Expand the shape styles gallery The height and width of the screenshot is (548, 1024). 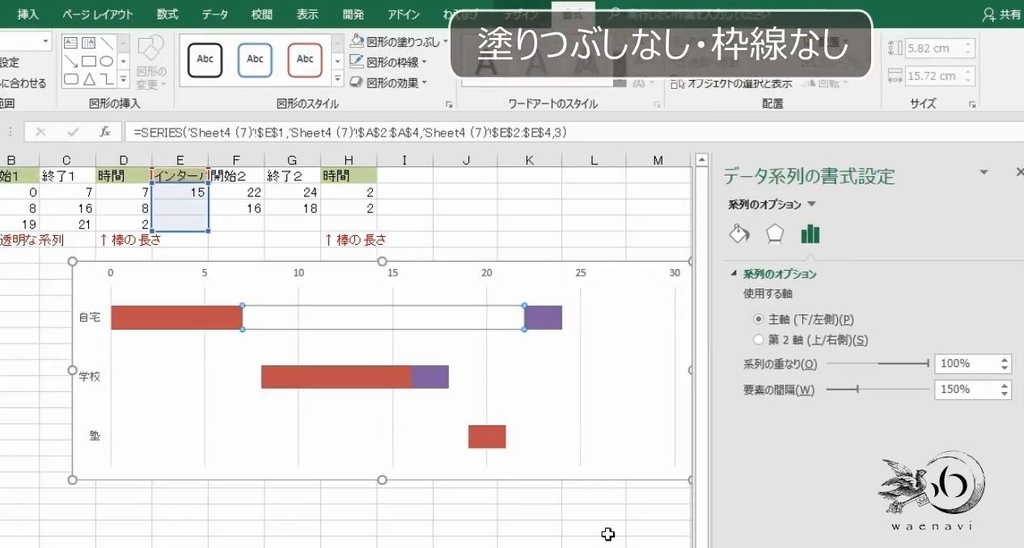pyautogui.click(x=338, y=79)
